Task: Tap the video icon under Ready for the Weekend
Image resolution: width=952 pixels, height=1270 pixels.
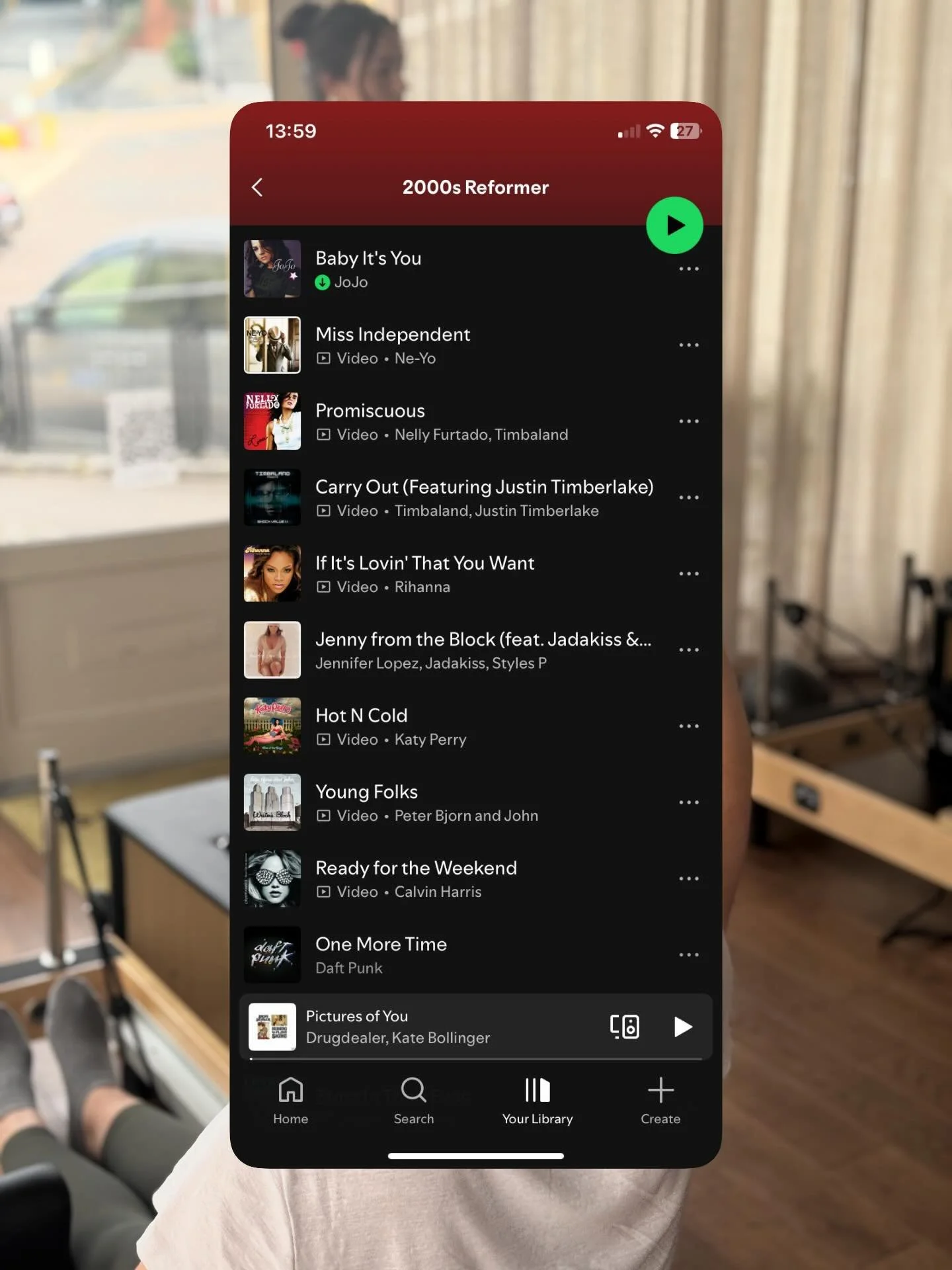Action: point(323,892)
